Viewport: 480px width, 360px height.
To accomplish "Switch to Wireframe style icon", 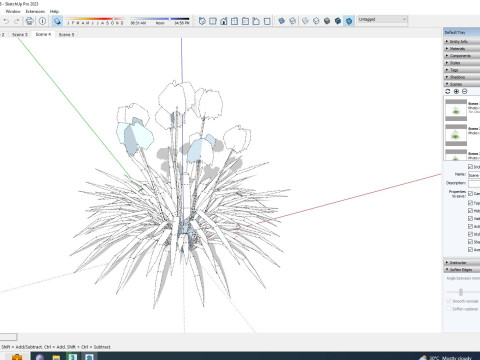I will pyautogui.click(x=305, y=21).
